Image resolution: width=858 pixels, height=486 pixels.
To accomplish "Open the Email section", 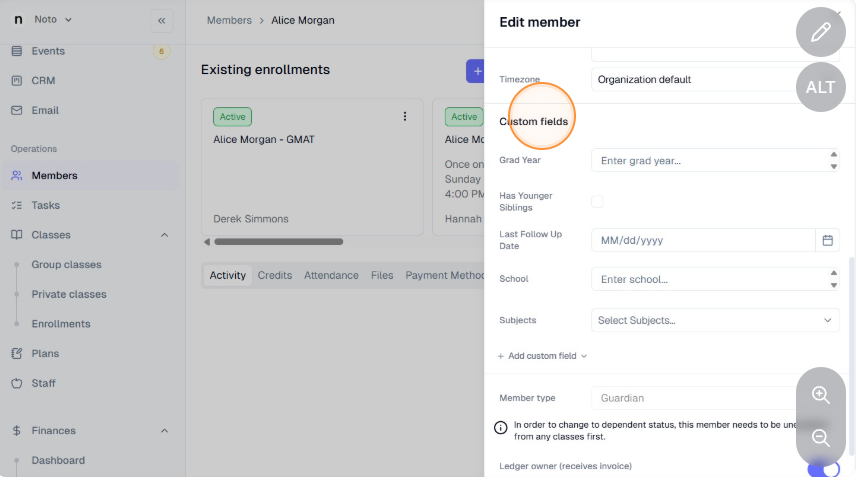I will (45, 110).
